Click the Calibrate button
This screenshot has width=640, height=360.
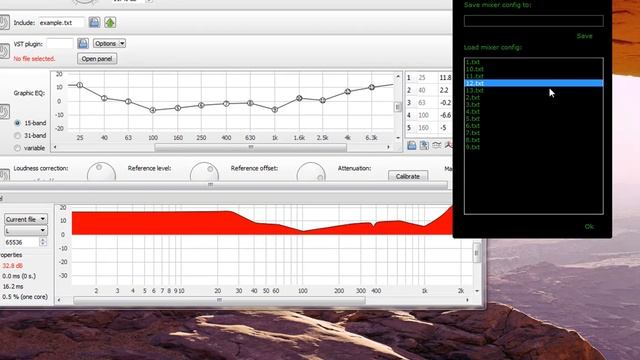[x=408, y=176]
